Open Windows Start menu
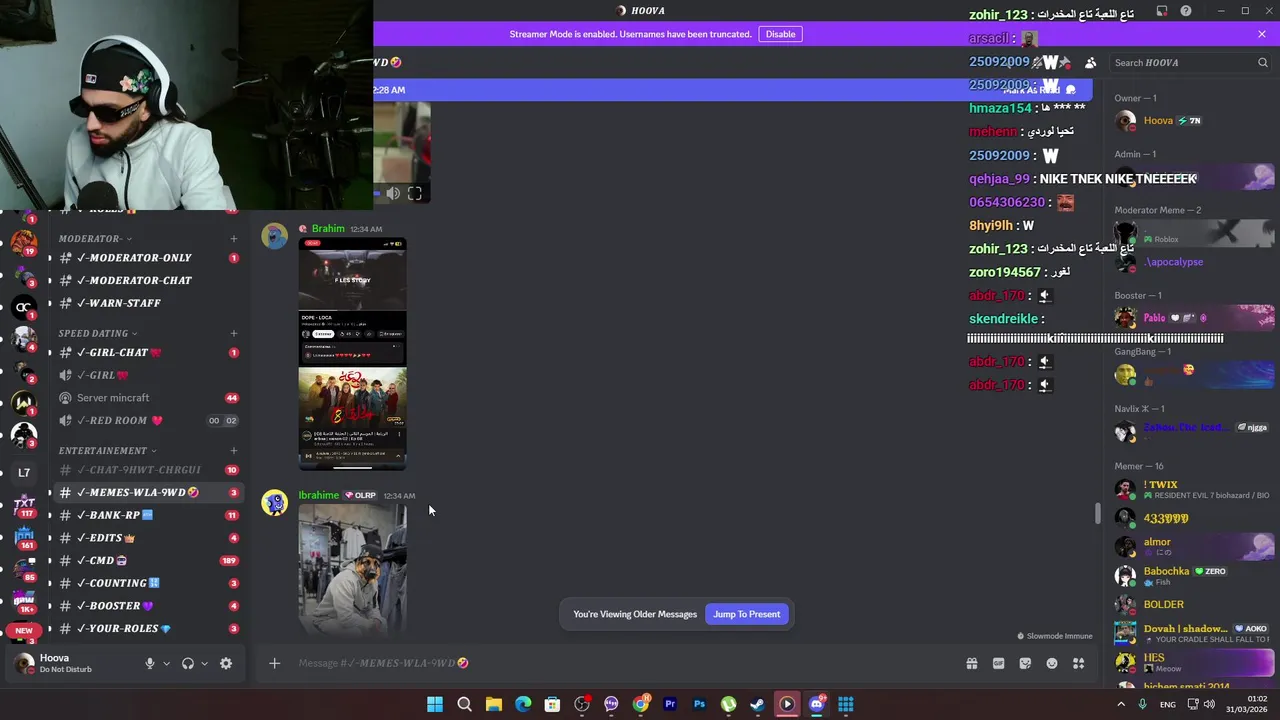Image resolution: width=1280 pixels, height=720 pixels. (x=435, y=704)
